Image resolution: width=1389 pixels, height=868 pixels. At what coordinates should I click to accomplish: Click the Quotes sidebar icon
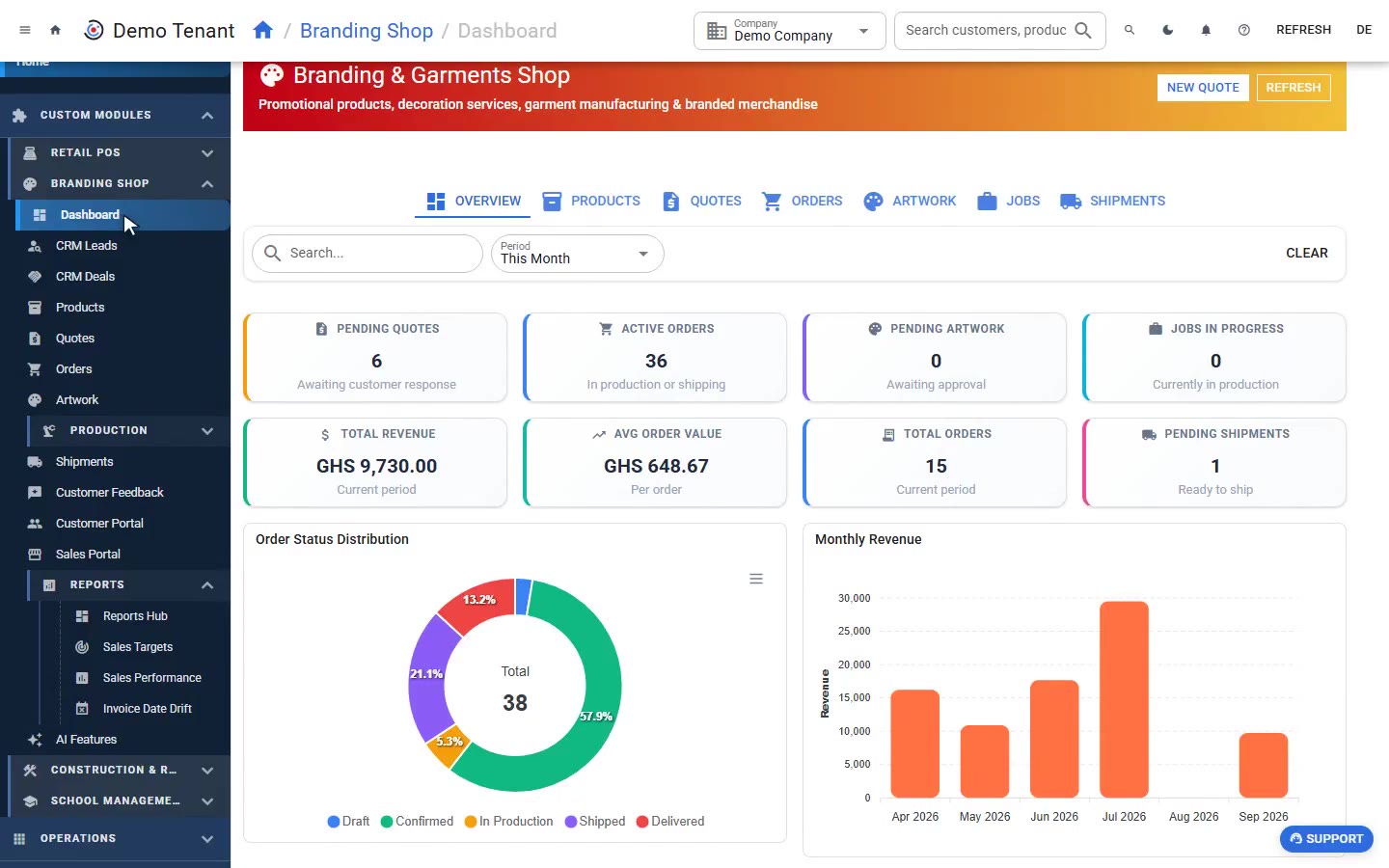click(35, 339)
